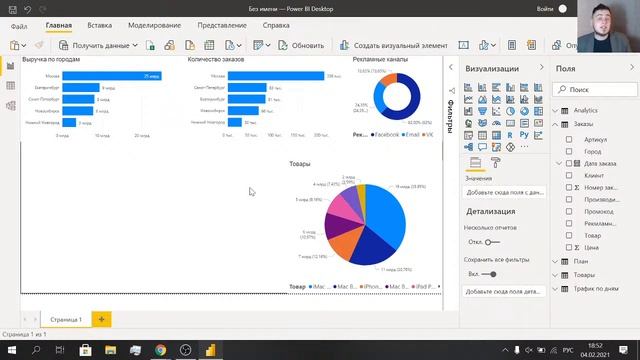640x360 pixels.
Task: Open Chrome from the Windows taskbar
Action: [x=160, y=350]
